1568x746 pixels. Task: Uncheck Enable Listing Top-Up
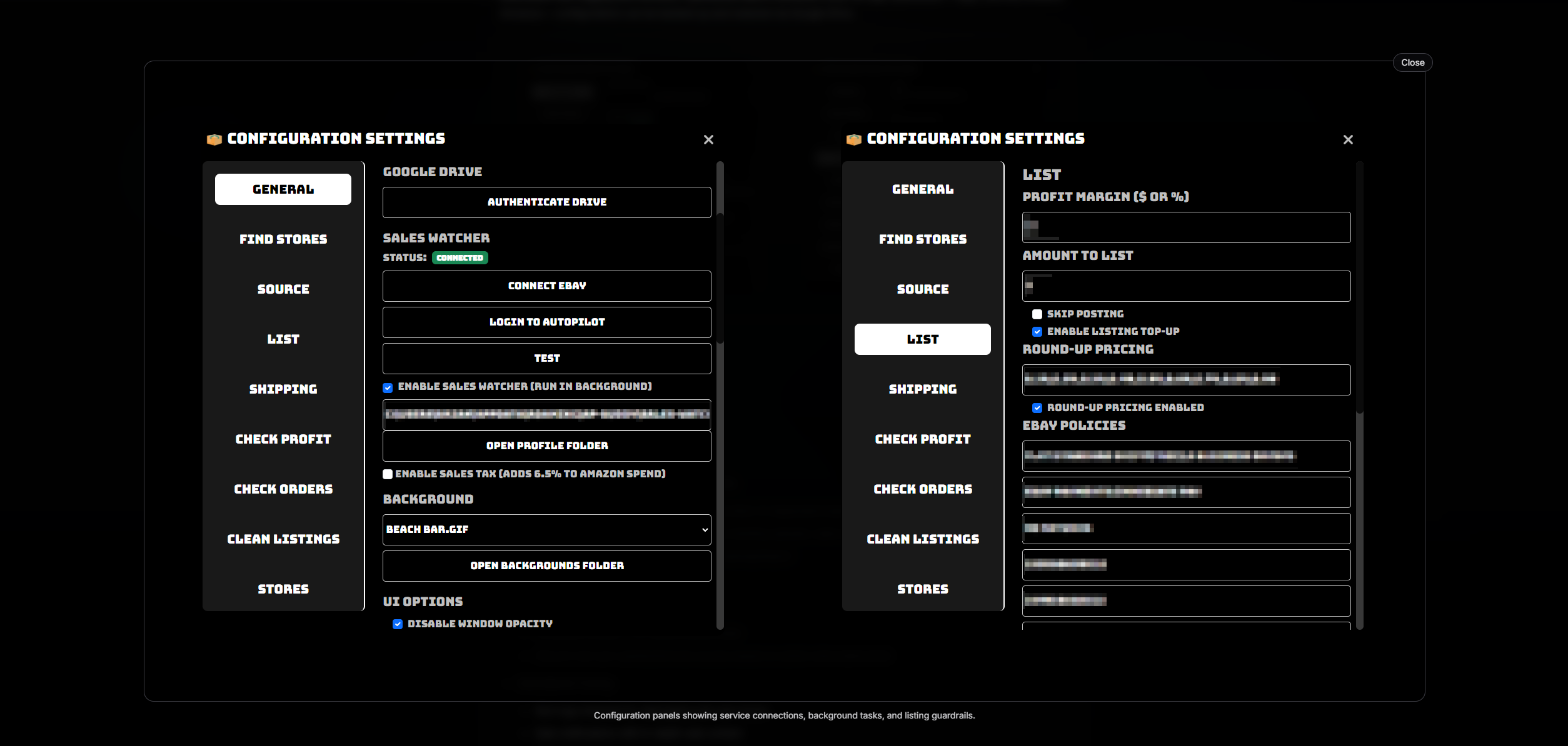1037,332
